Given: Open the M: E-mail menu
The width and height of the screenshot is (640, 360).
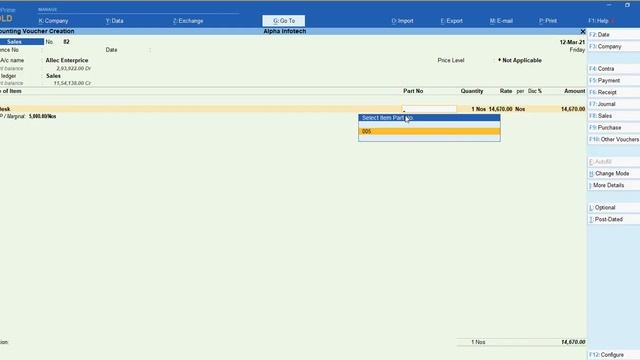Looking at the screenshot, I should point(501,21).
